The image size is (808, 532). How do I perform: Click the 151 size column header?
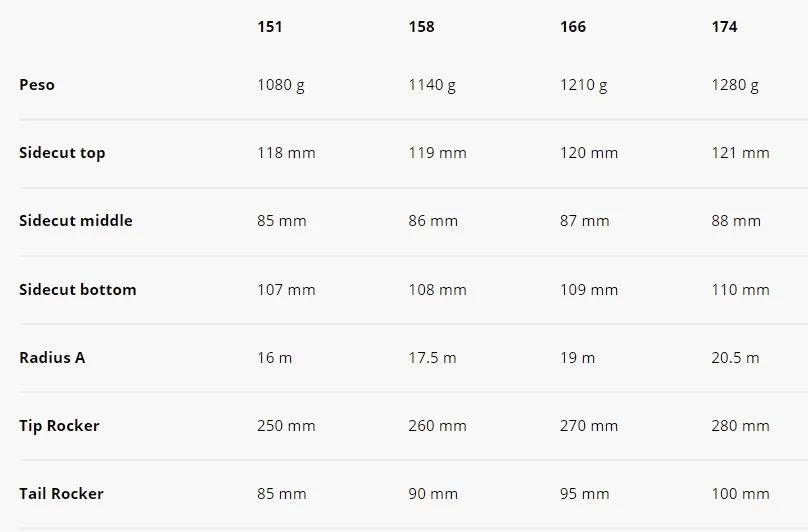tap(270, 27)
